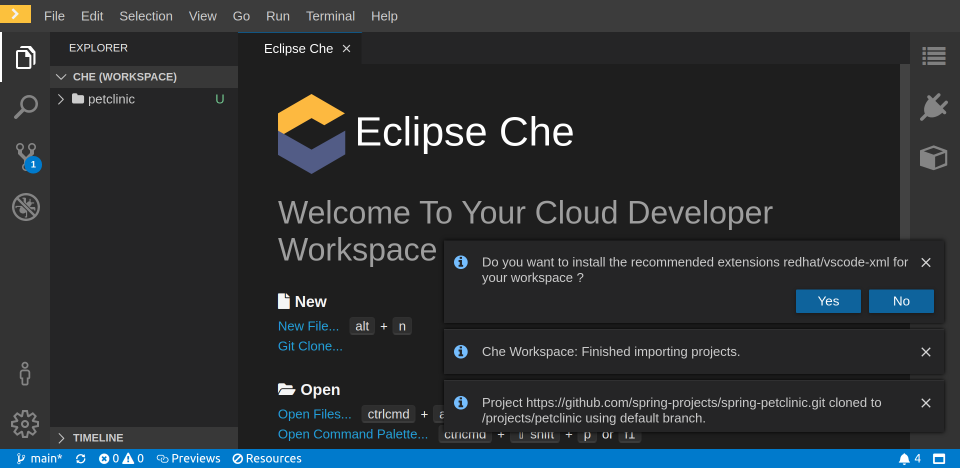Click the main* branch indicator

(x=39, y=458)
